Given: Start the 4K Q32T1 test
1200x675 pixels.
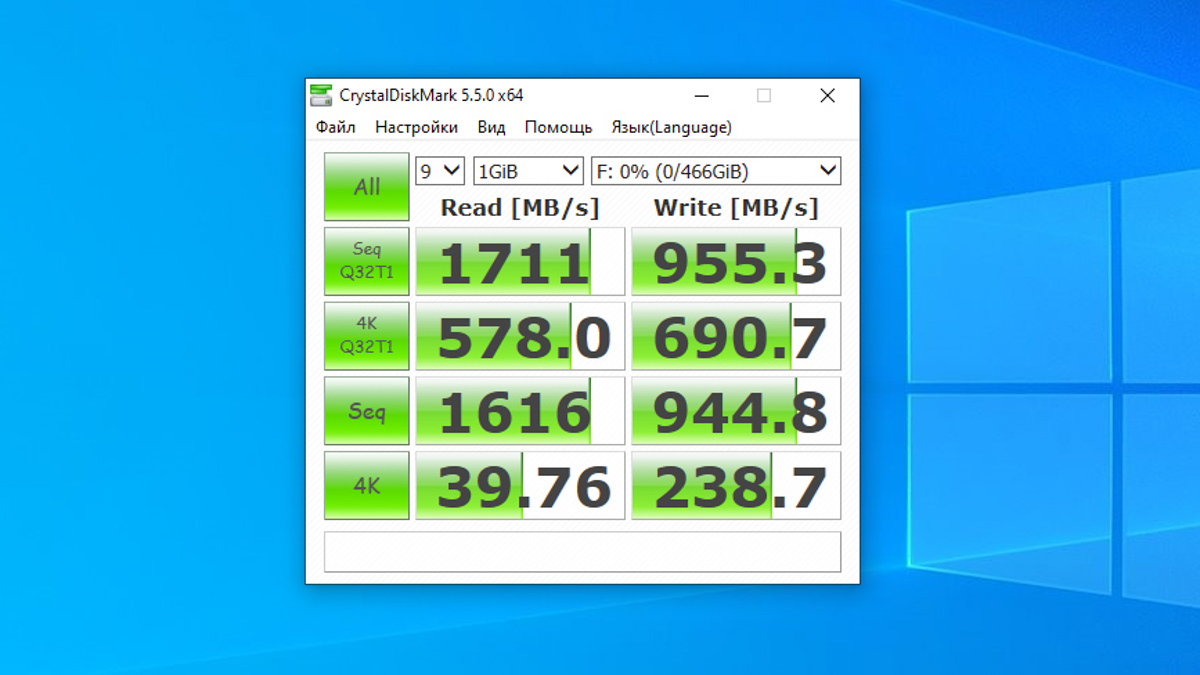Looking at the screenshot, I should 367,336.
